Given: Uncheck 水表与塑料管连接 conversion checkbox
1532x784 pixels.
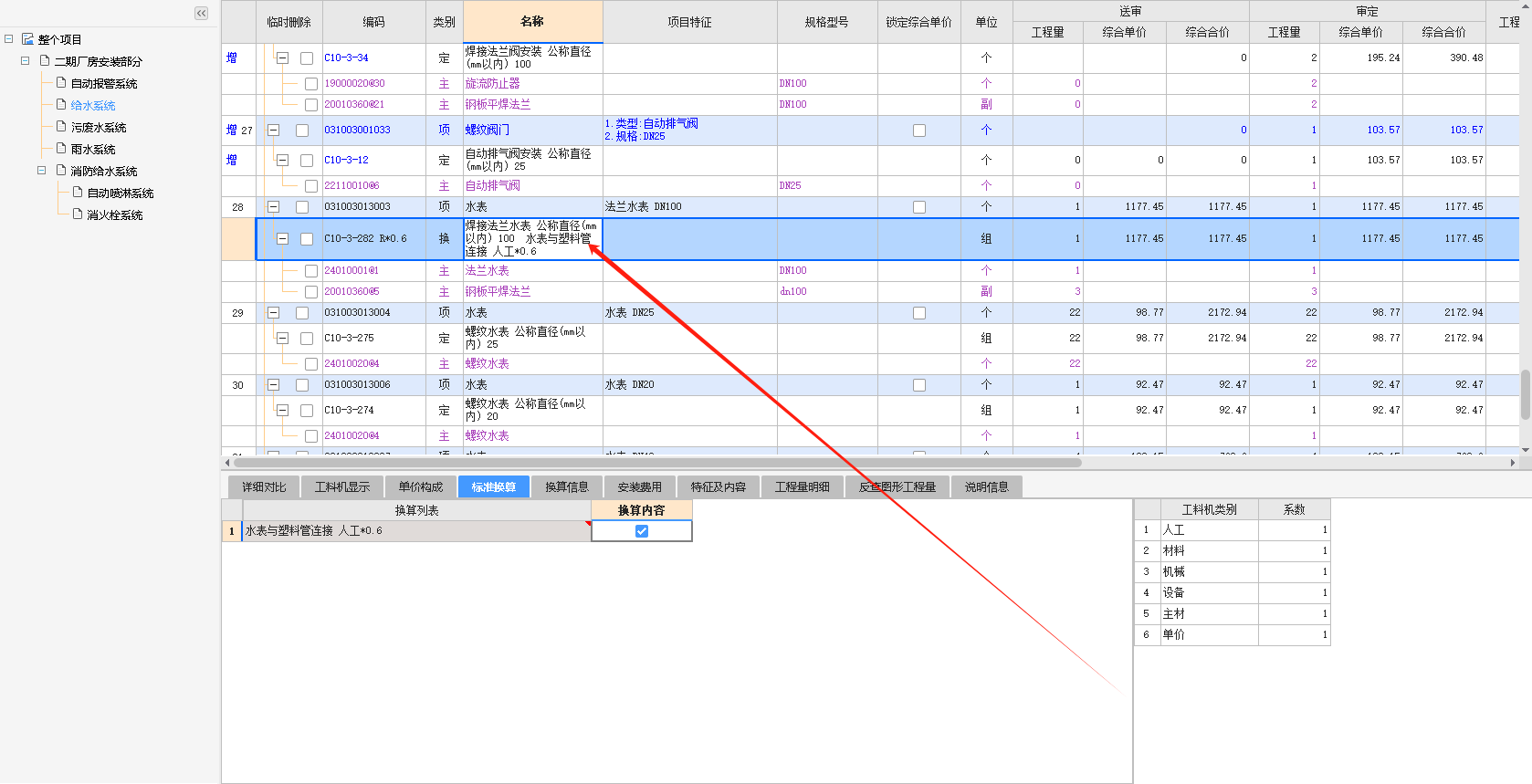Looking at the screenshot, I should point(642,531).
